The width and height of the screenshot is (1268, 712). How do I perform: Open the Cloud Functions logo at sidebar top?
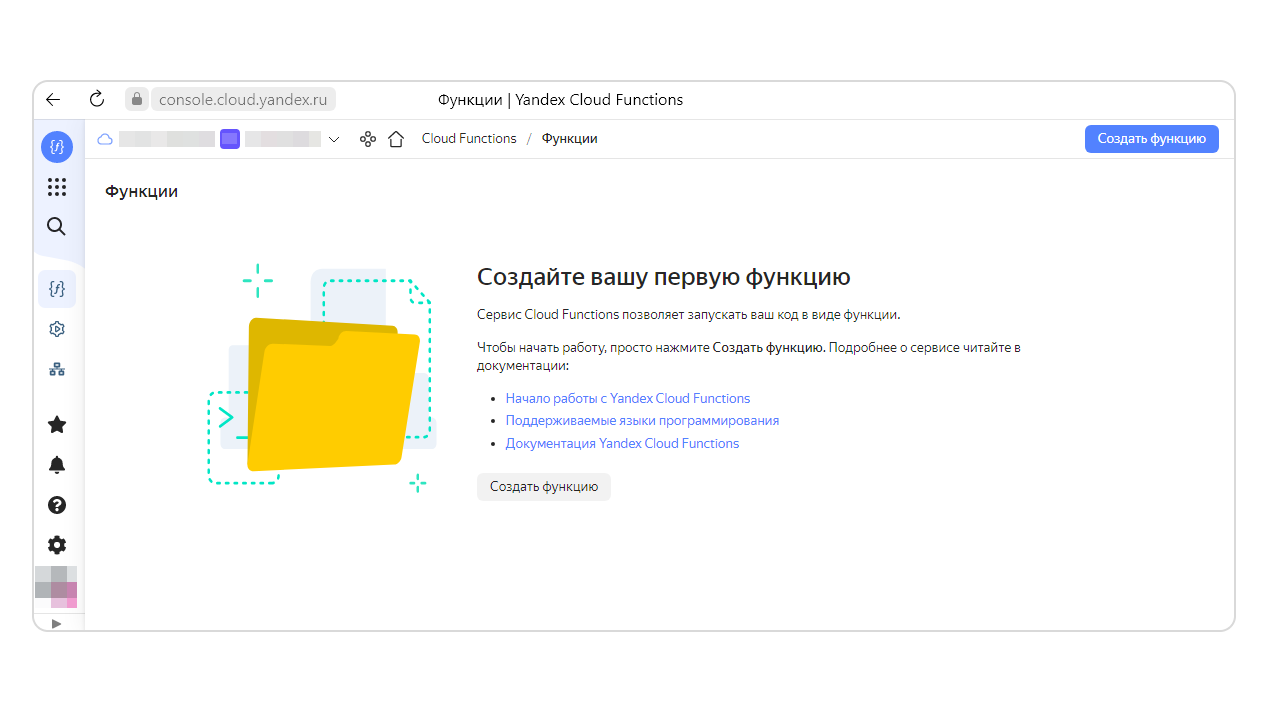tap(57, 147)
